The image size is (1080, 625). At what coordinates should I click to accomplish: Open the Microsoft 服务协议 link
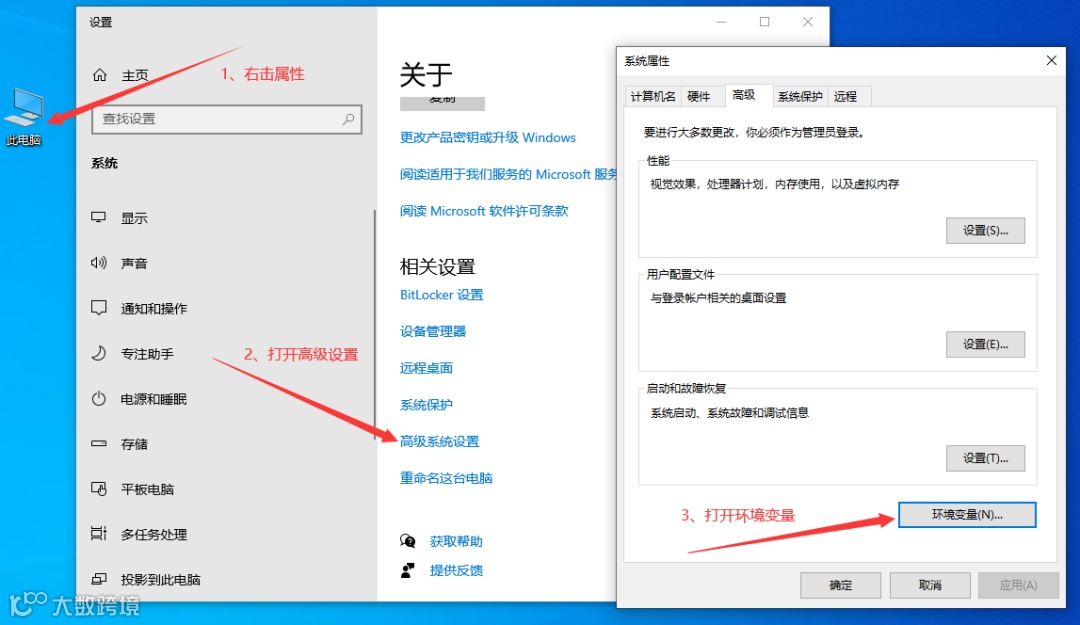pyautogui.click(x=508, y=174)
